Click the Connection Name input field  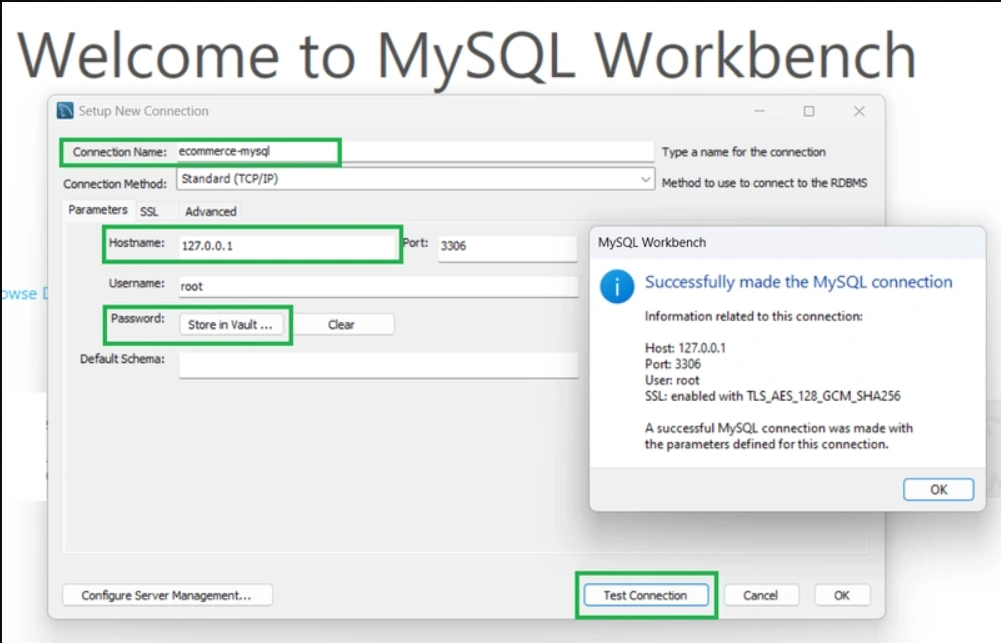pyautogui.click(x=415, y=151)
